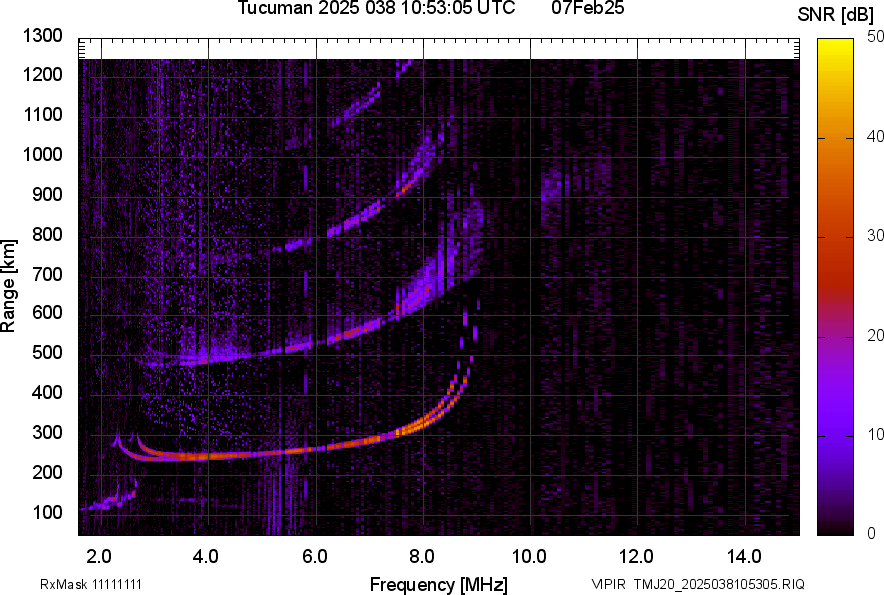Click the VIPIR TMJ20 .RIQ filename label

click(x=697, y=584)
